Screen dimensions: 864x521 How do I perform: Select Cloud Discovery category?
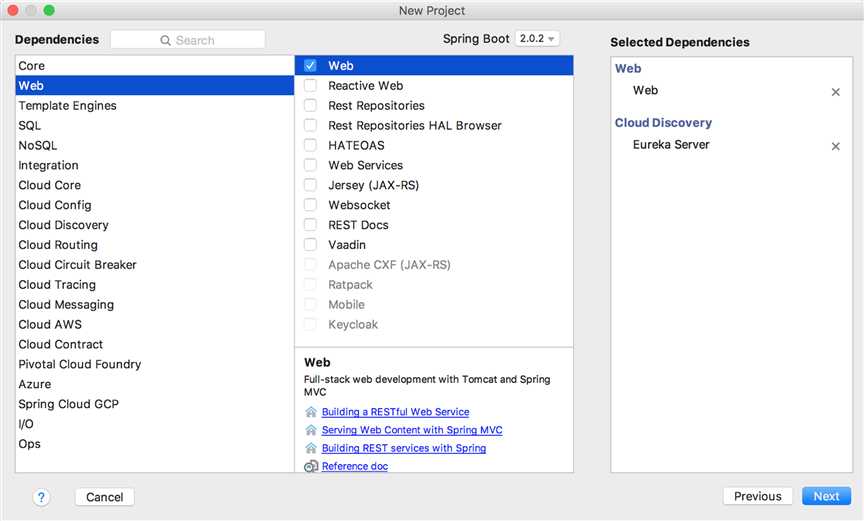[63, 225]
